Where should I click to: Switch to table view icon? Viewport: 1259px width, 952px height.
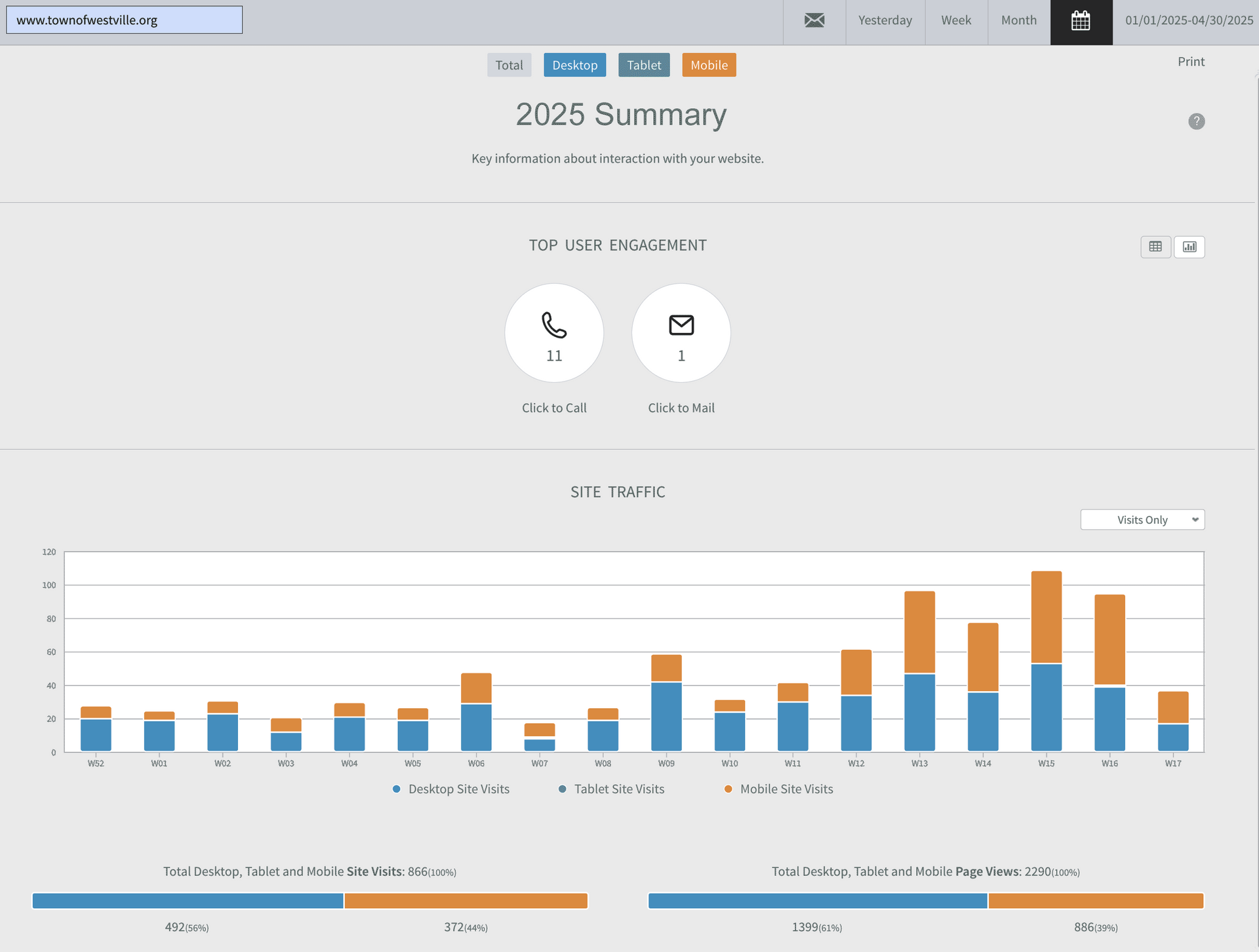tap(1155, 247)
